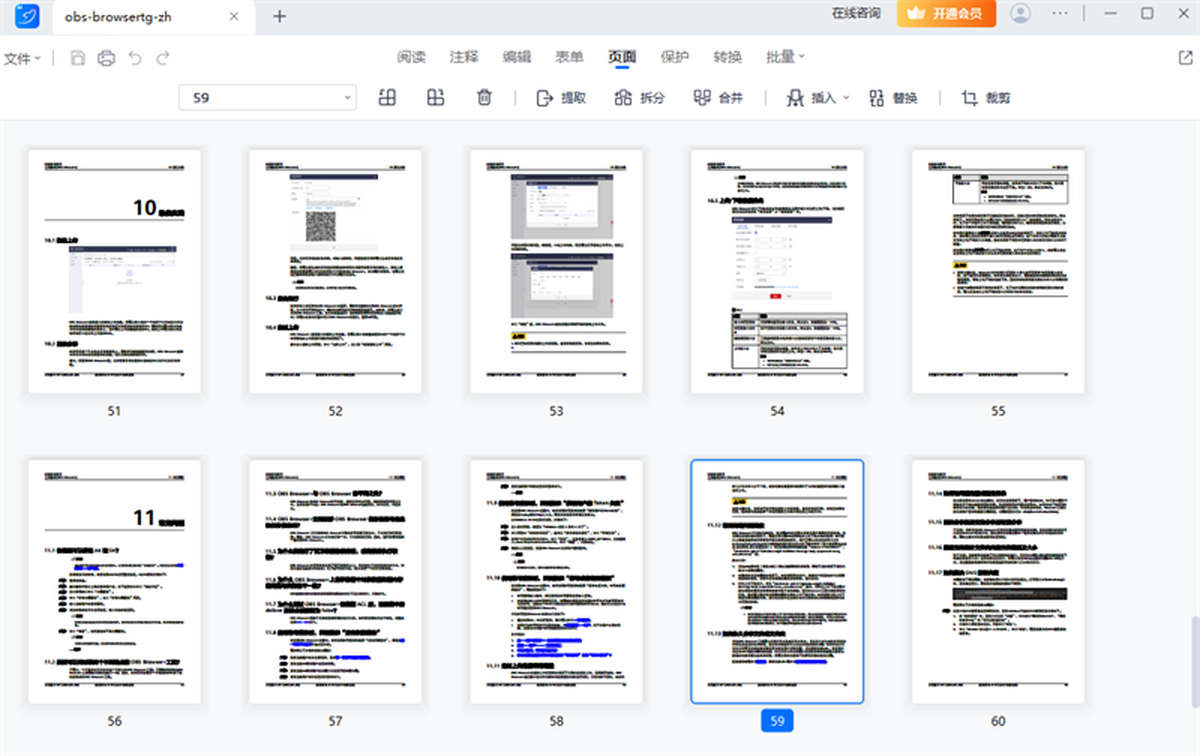Screen dimensions: 1200x756
Task: Rotate the selected page right
Action: tap(434, 97)
